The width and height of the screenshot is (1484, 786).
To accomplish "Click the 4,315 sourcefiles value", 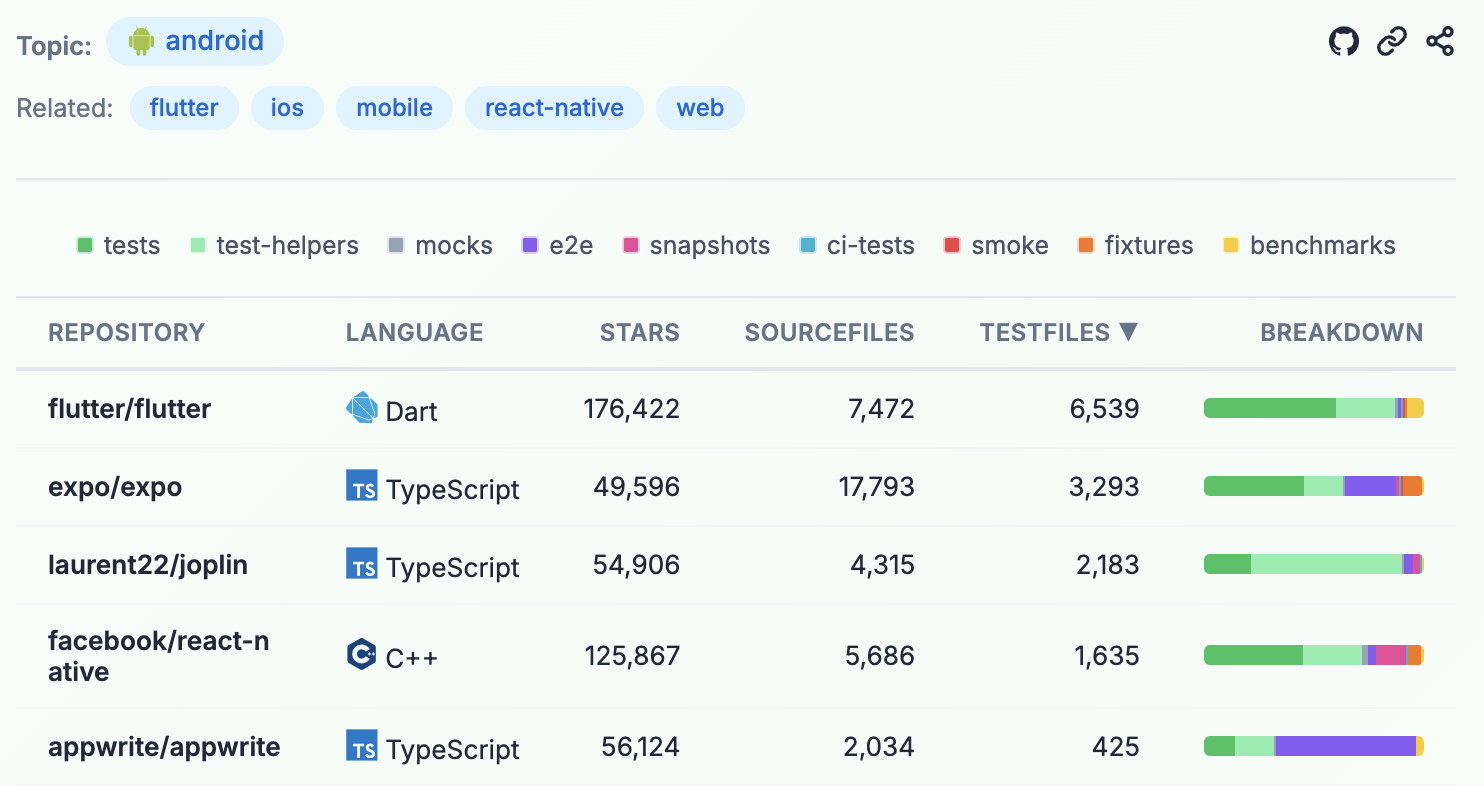I will tap(882, 564).
